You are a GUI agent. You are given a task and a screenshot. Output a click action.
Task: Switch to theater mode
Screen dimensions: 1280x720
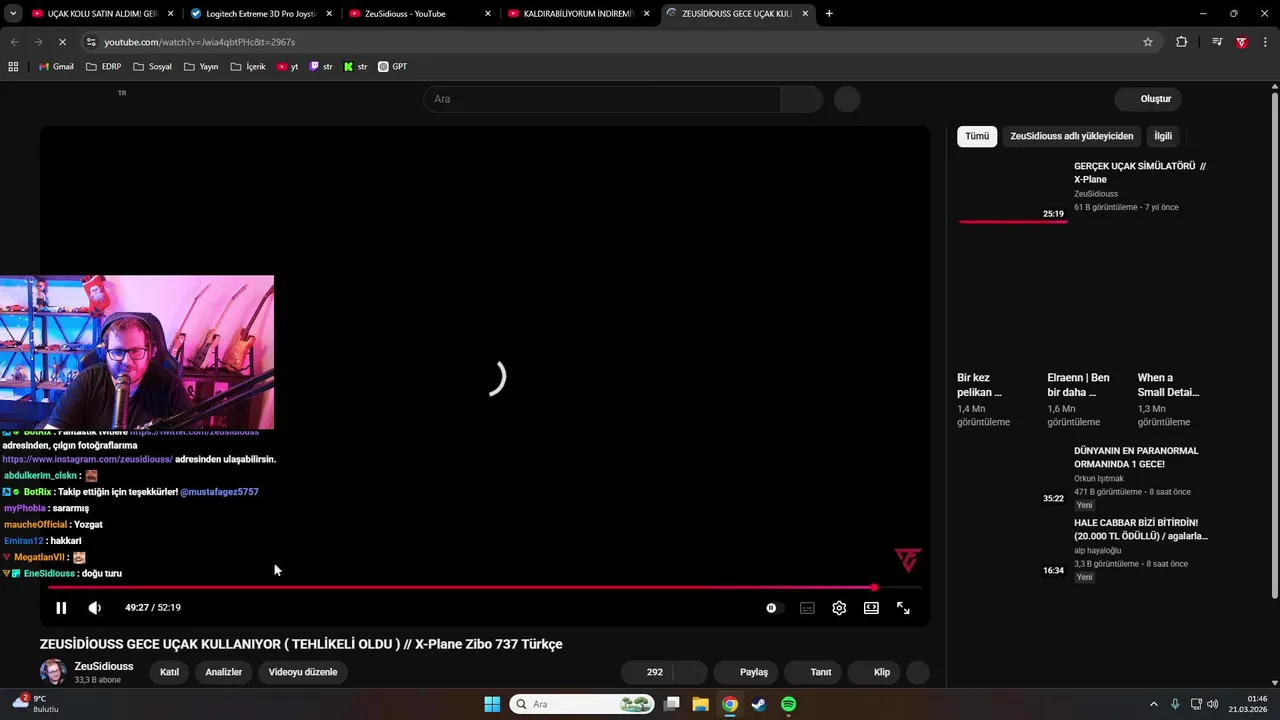pos(871,608)
